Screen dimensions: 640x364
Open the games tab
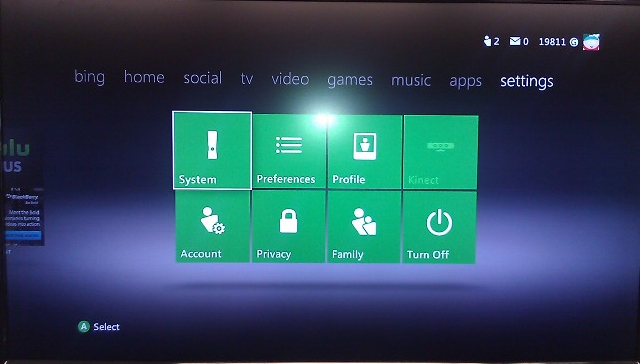pyautogui.click(x=350, y=80)
